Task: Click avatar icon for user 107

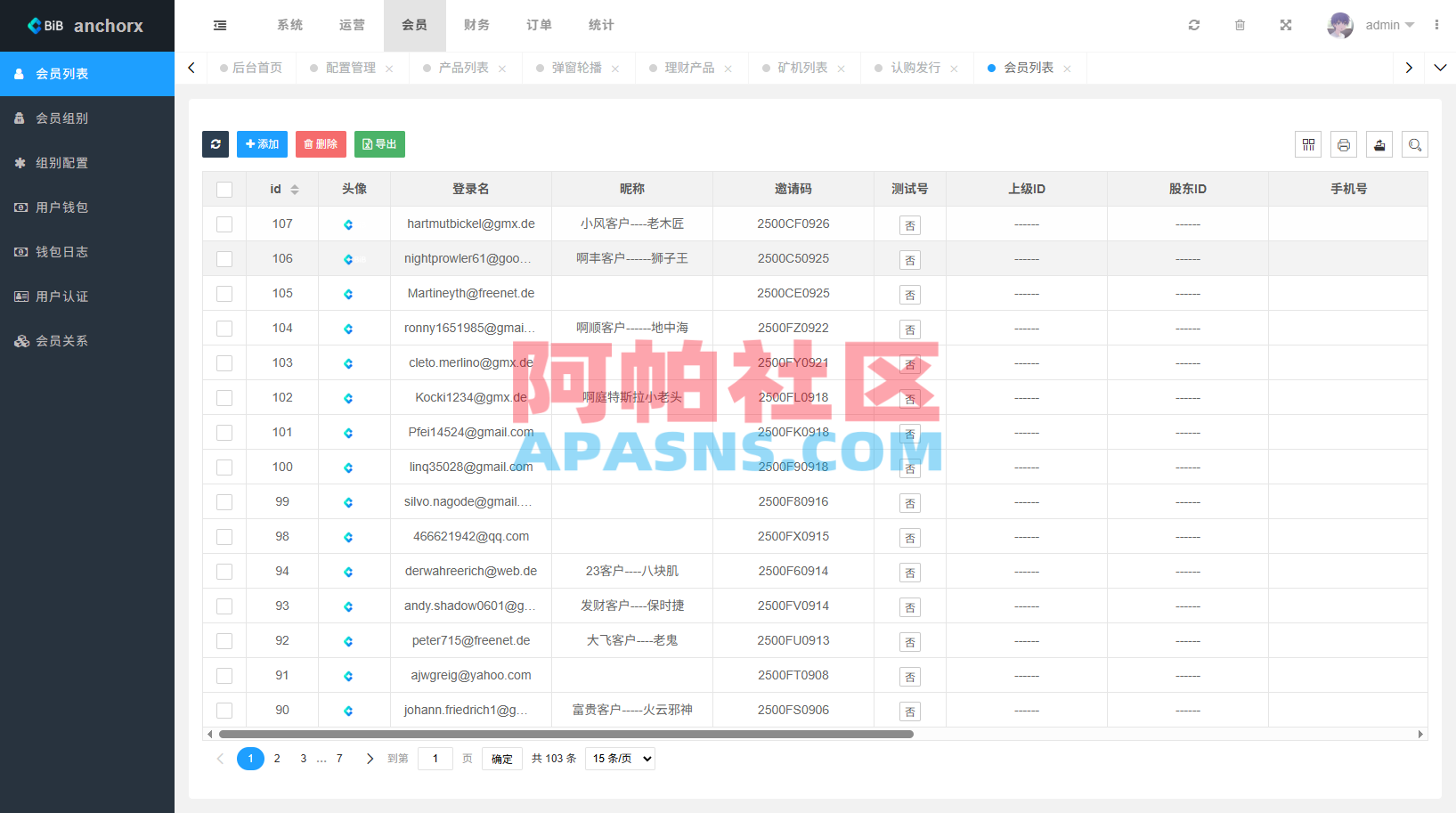Action: pyautogui.click(x=348, y=224)
